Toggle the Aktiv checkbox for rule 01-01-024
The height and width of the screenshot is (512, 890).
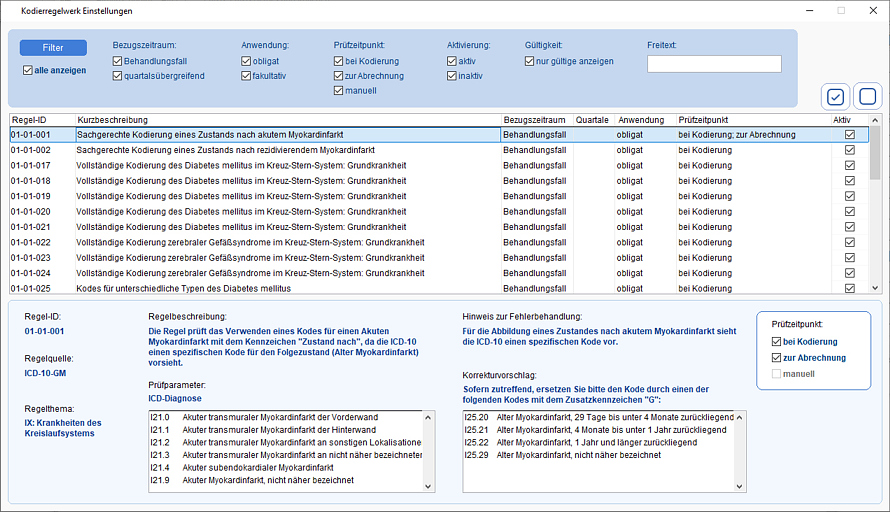pyautogui.click(x=850, y=272)
